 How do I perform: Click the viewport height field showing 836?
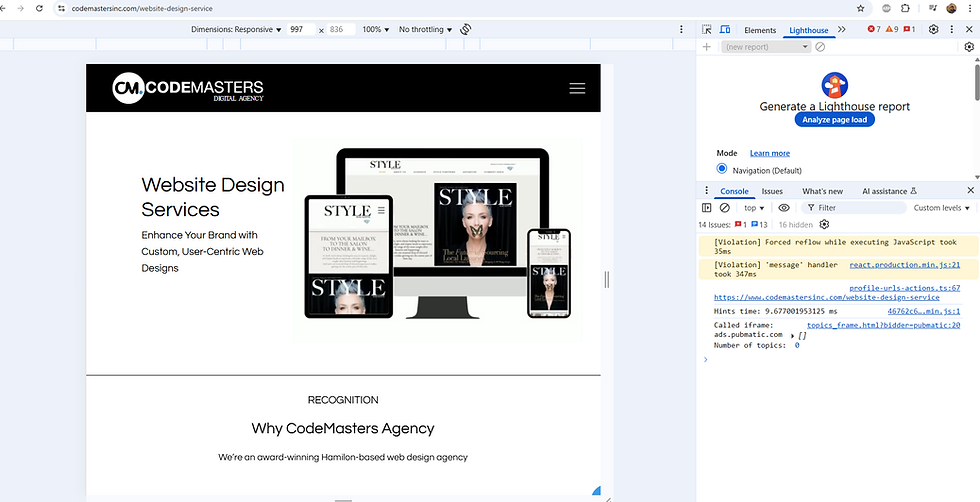341,29
